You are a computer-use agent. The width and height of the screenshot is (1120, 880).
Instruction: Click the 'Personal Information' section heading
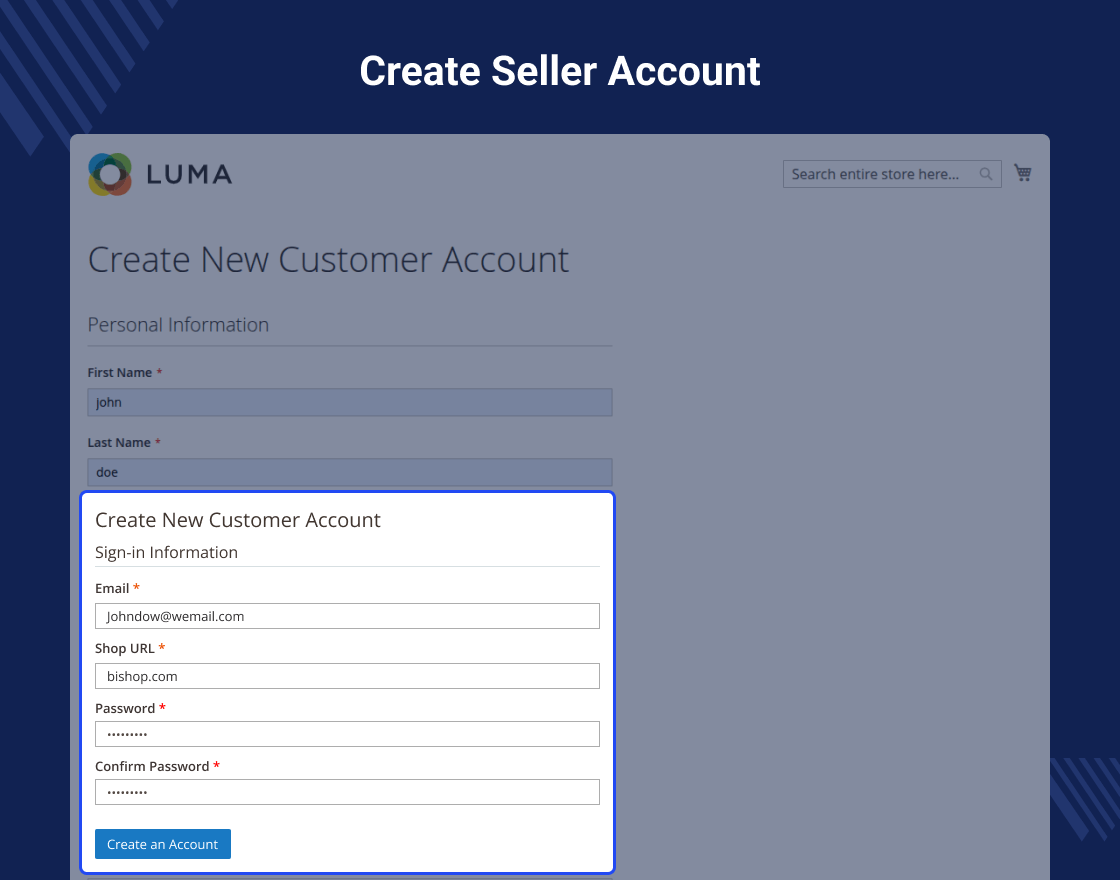(179, 325)
